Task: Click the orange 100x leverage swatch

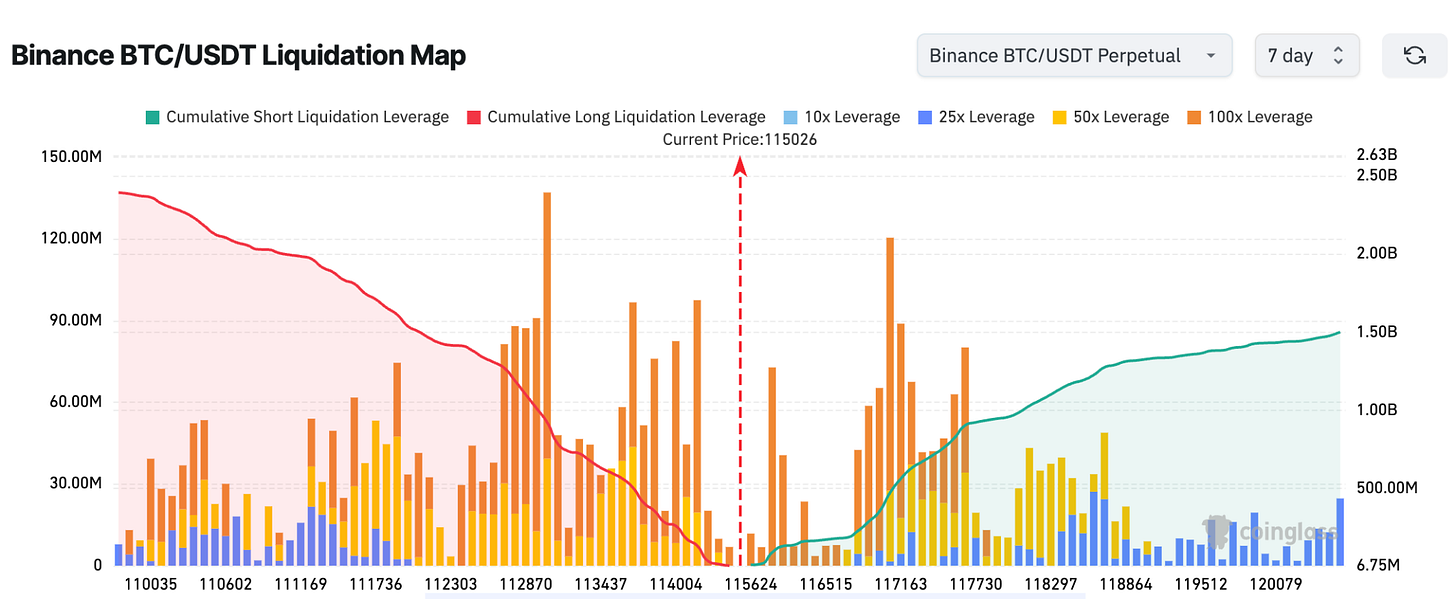Action: [x=1193, y=117]
